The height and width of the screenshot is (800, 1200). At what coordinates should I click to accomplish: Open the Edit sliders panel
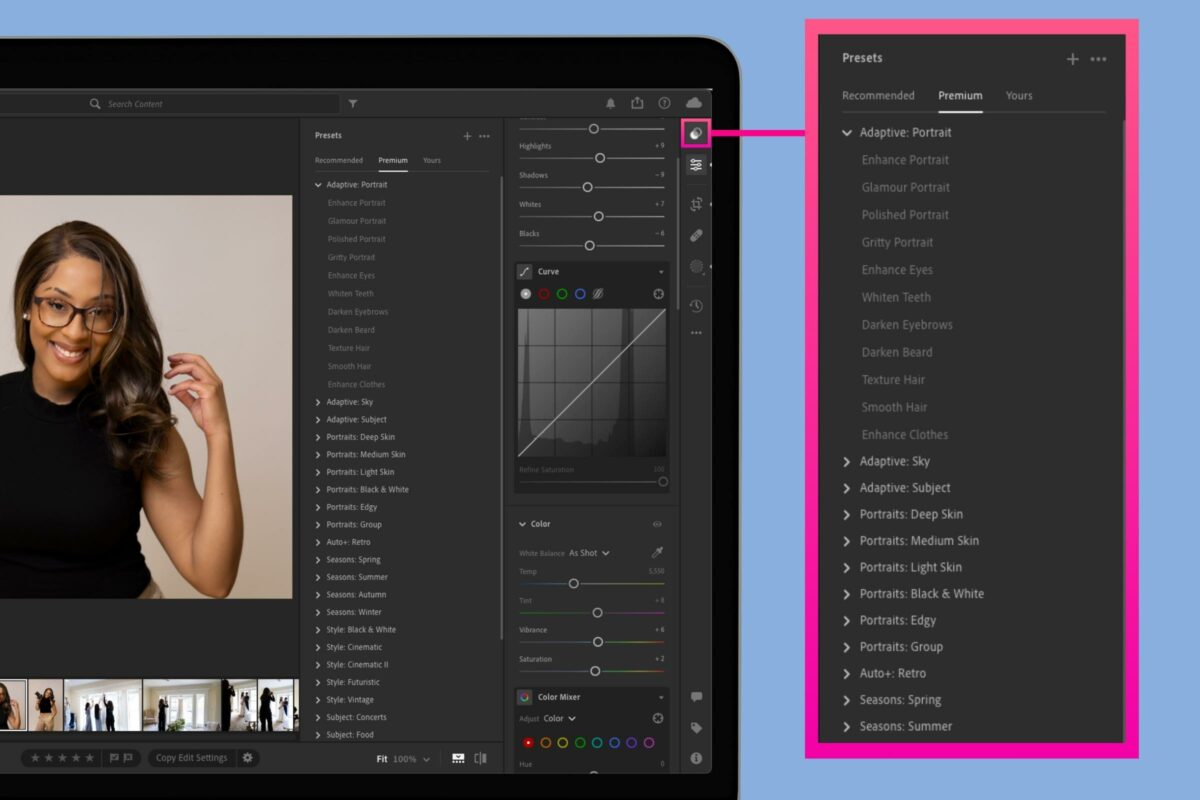(696, 164)
